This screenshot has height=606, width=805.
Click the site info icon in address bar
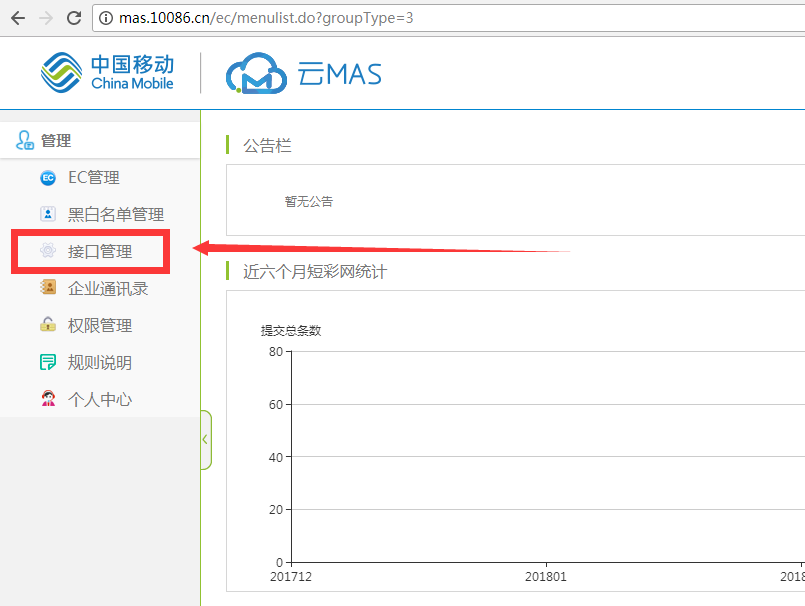107,18
